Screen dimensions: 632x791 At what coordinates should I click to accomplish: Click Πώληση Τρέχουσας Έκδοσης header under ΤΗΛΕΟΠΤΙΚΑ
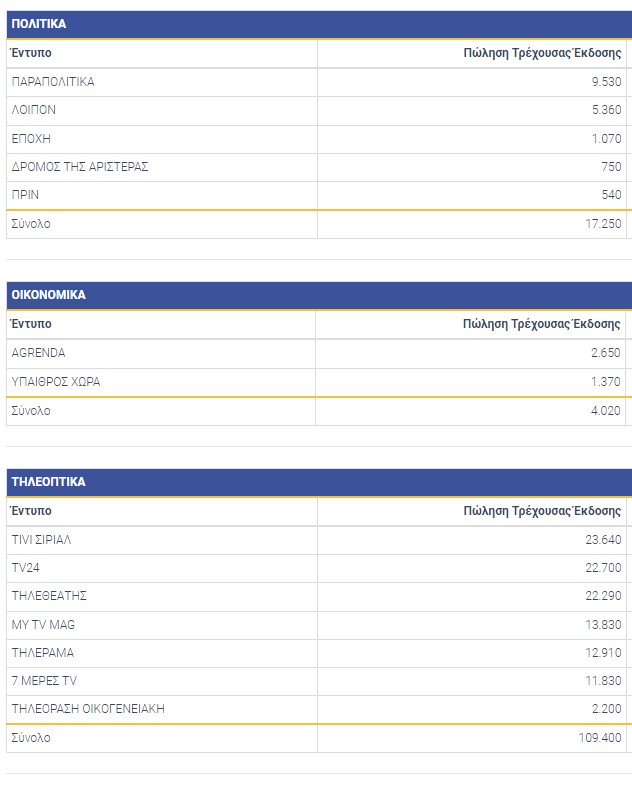(x=542, y=512)
